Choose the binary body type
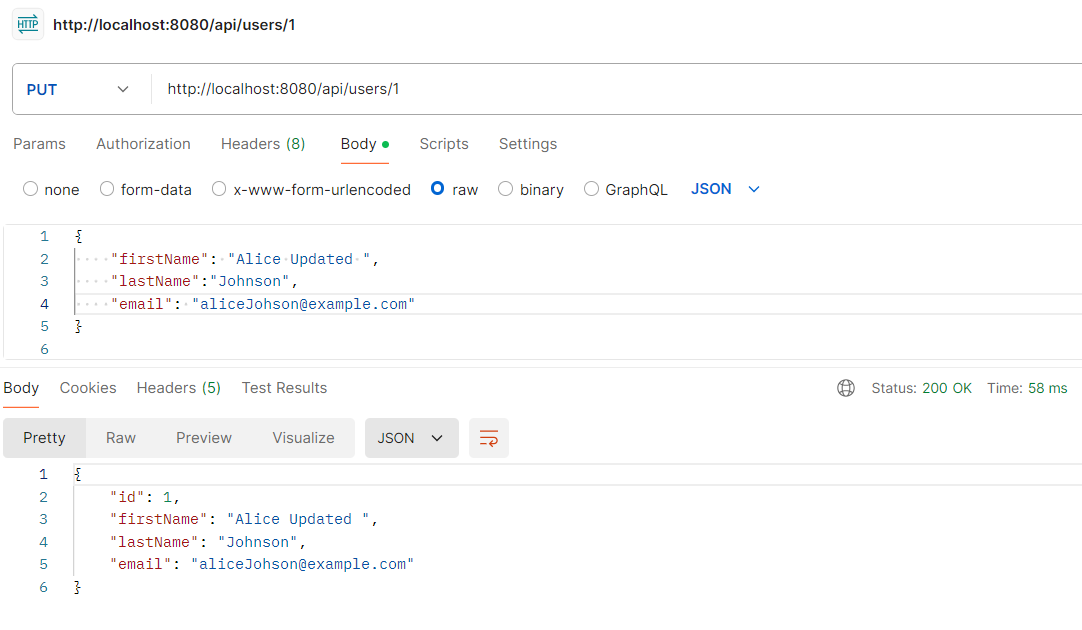 click(506, 189)
